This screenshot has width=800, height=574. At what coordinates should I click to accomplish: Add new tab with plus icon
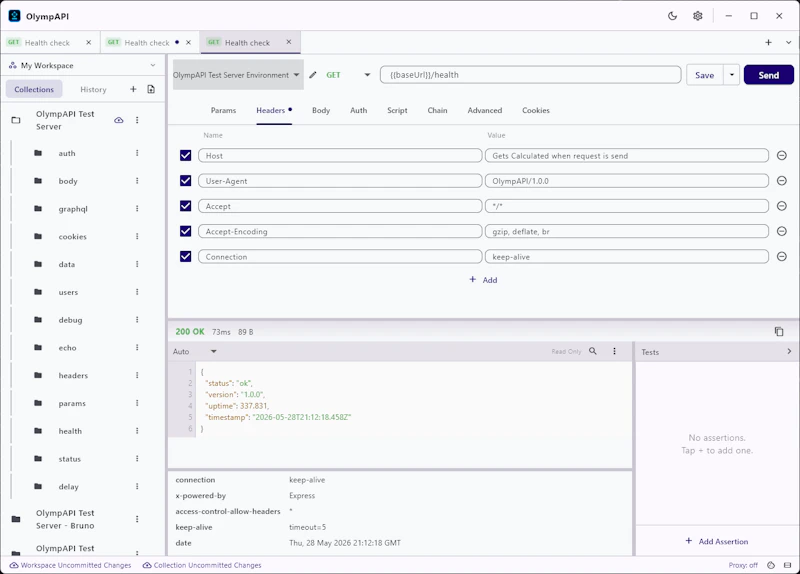(x=768, y=42)
